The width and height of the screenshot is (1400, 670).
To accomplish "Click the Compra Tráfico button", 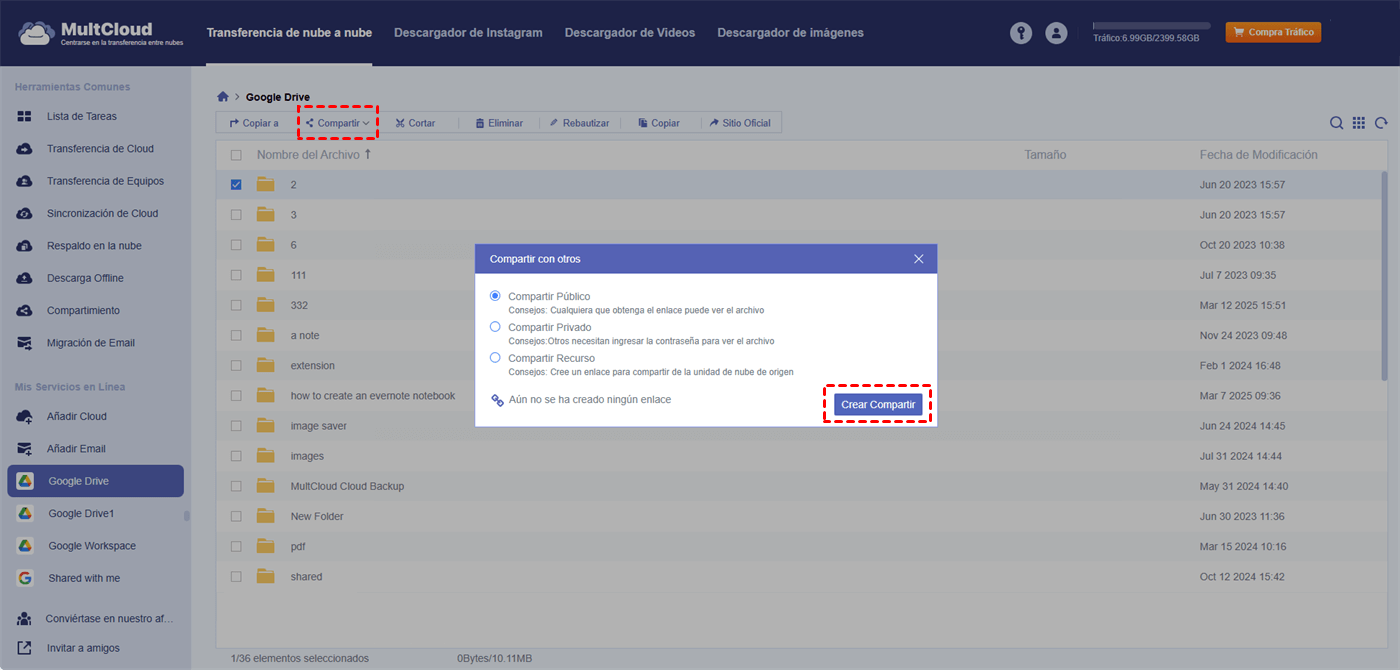I will pos(1273,32).
